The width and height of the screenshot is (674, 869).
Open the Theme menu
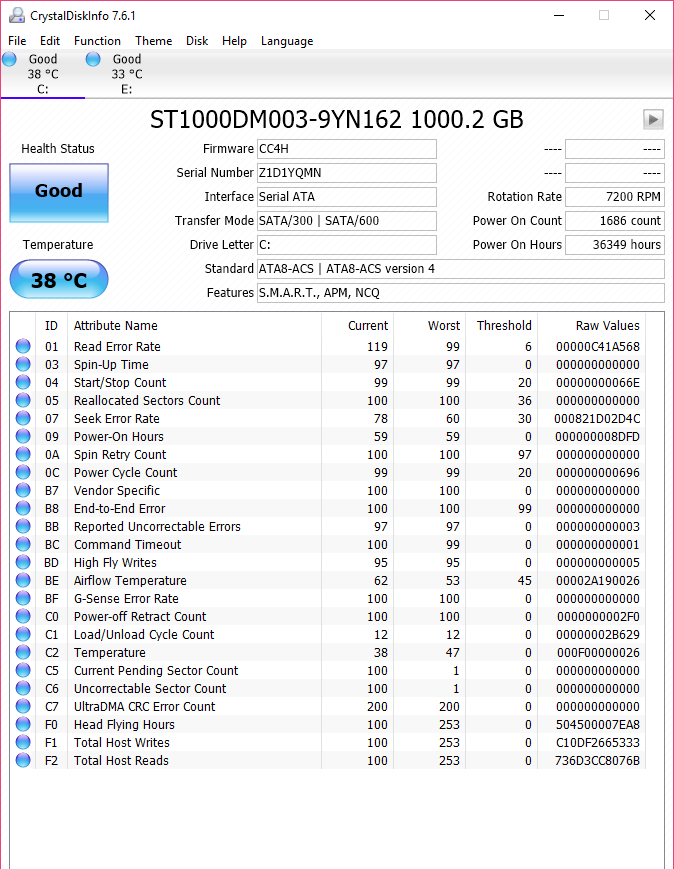[153, 41]
